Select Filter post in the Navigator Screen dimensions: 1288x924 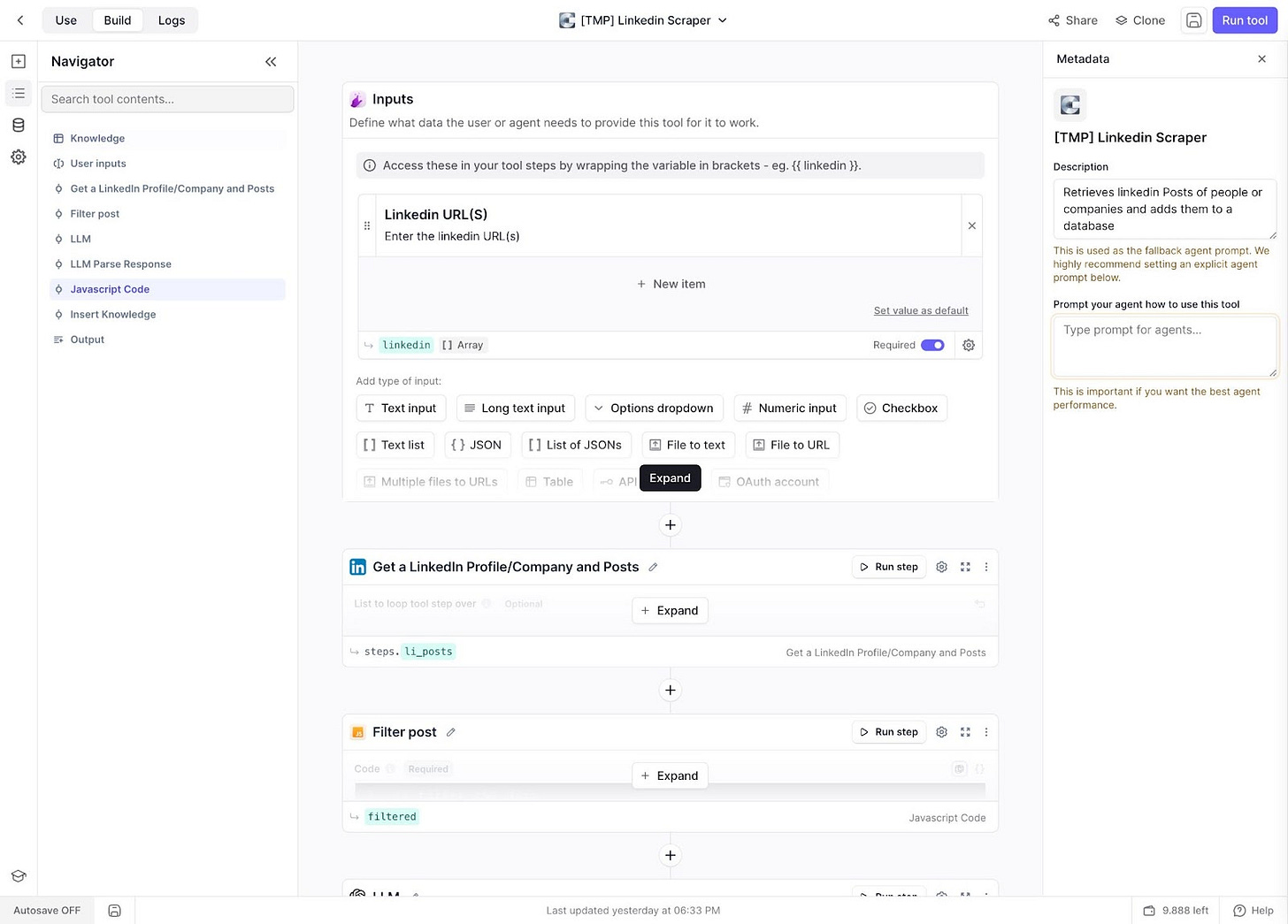point(168,214)
